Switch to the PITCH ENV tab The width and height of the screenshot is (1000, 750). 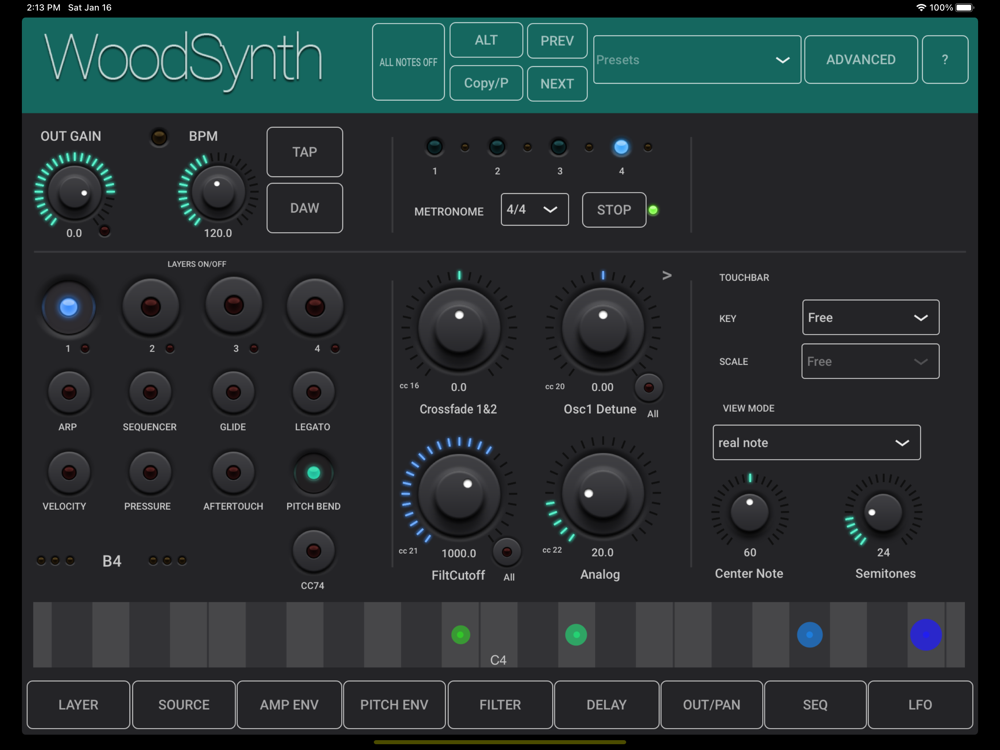tap(394, 705)
